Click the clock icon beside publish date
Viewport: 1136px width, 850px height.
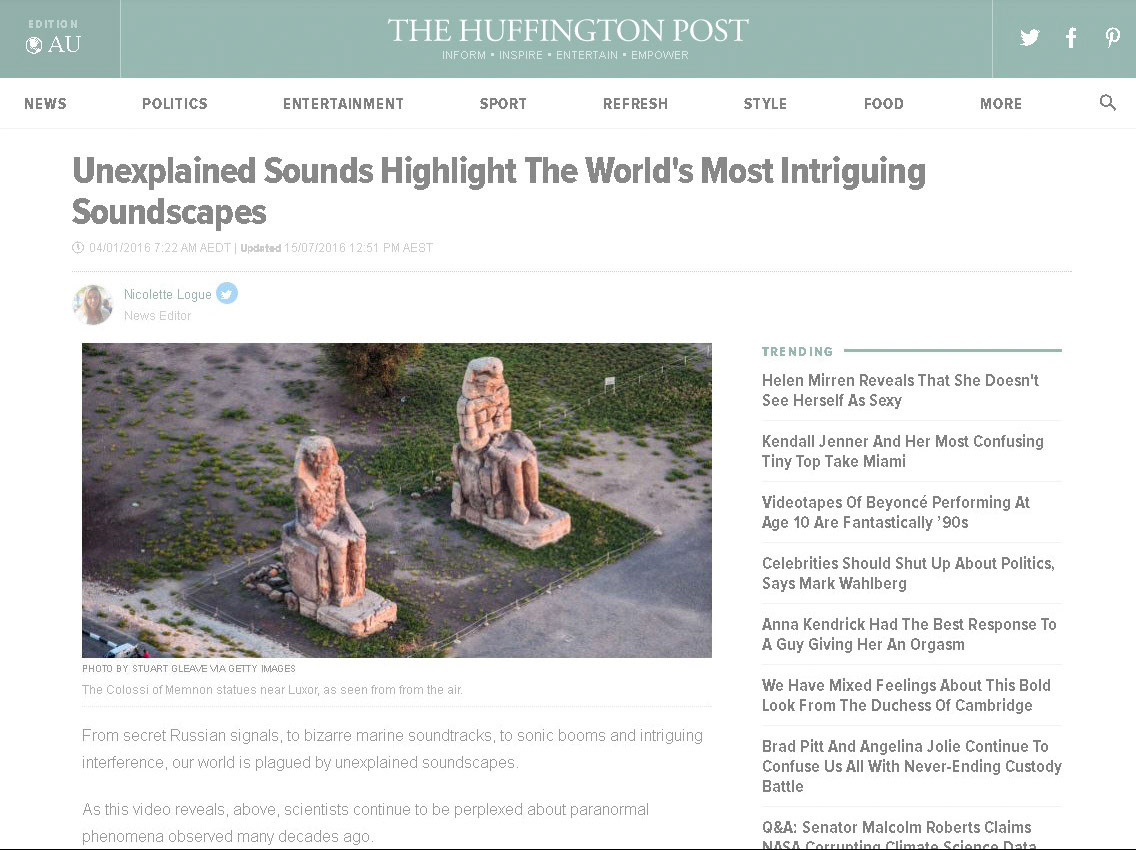click(78, 248)
